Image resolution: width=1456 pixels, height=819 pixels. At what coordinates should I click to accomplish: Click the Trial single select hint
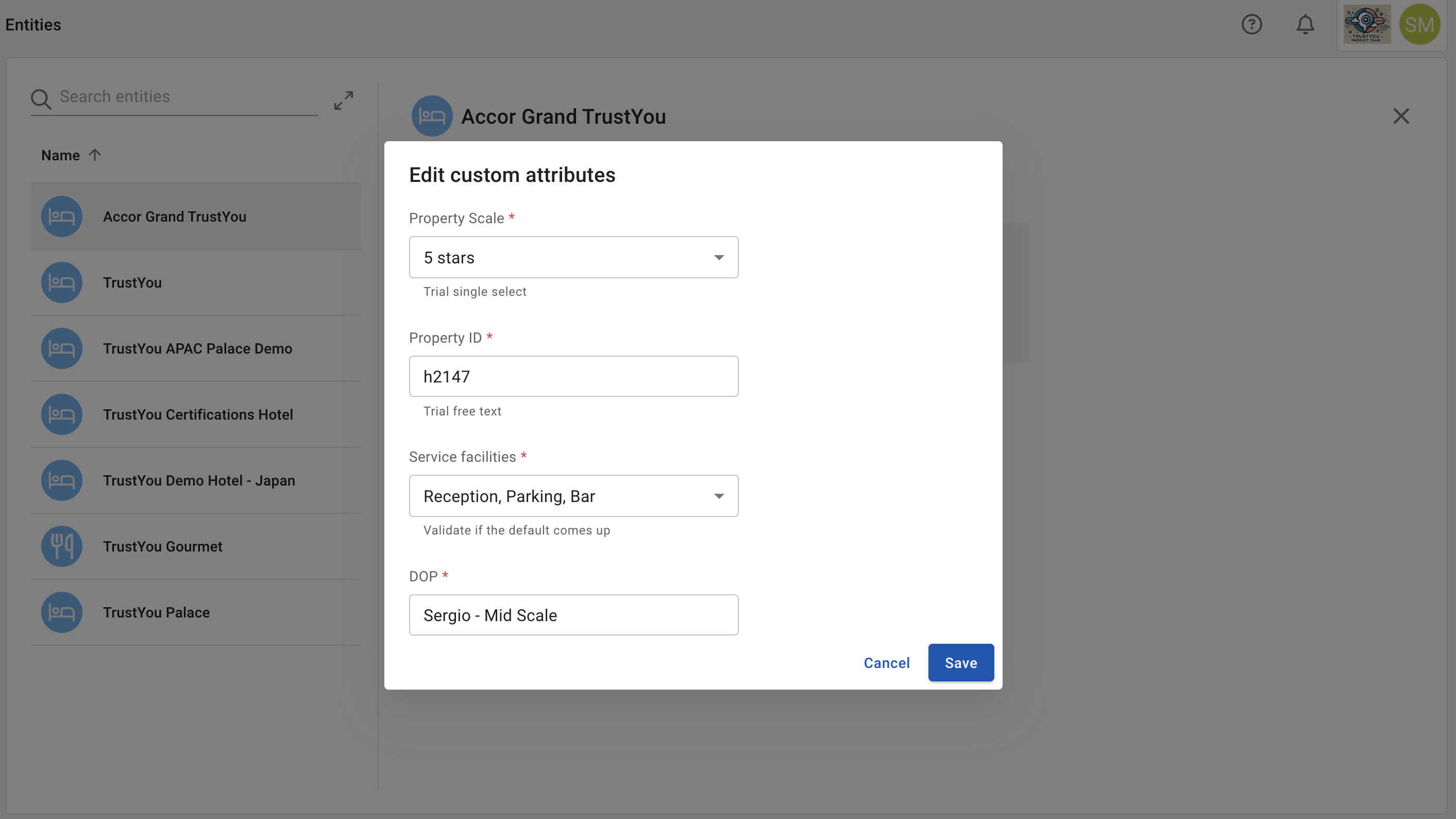tap(475, 292)
